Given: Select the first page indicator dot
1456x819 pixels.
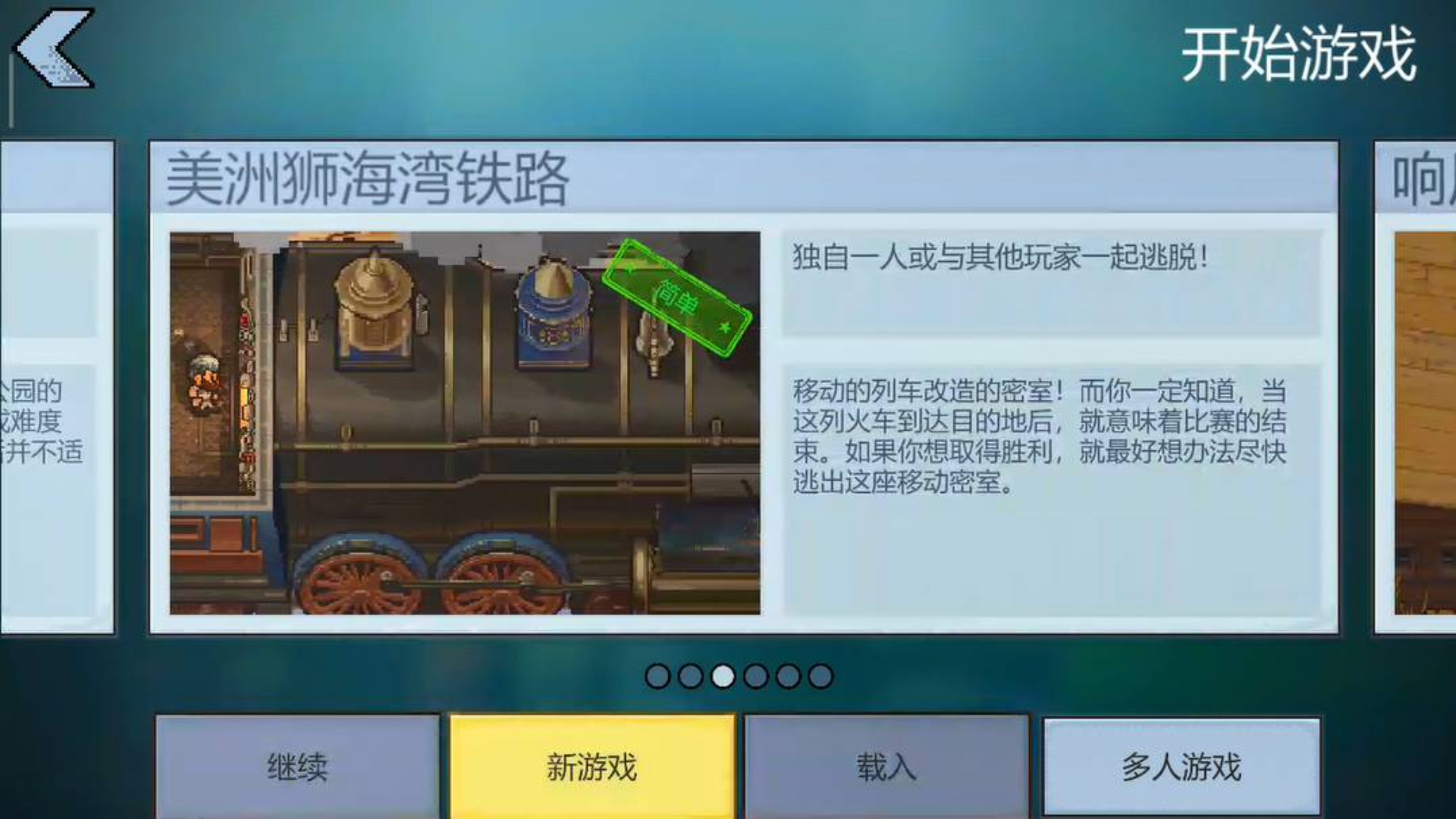Looking at the screenshot, I should (x=657, y=676).
